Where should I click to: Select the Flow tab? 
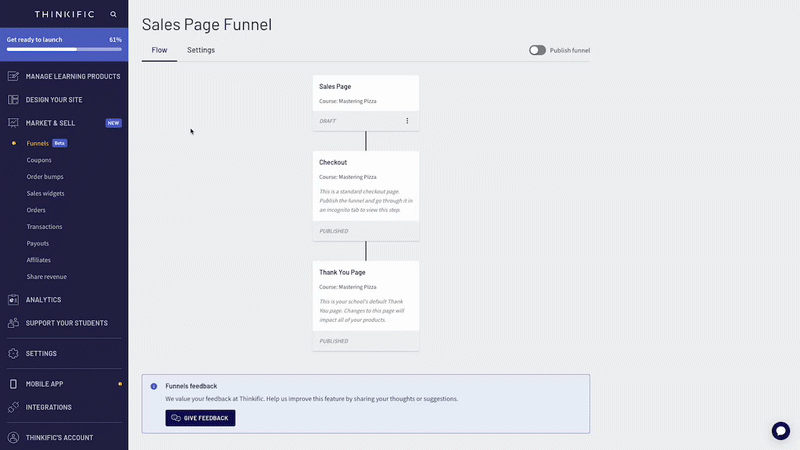[x=159, y=50]
